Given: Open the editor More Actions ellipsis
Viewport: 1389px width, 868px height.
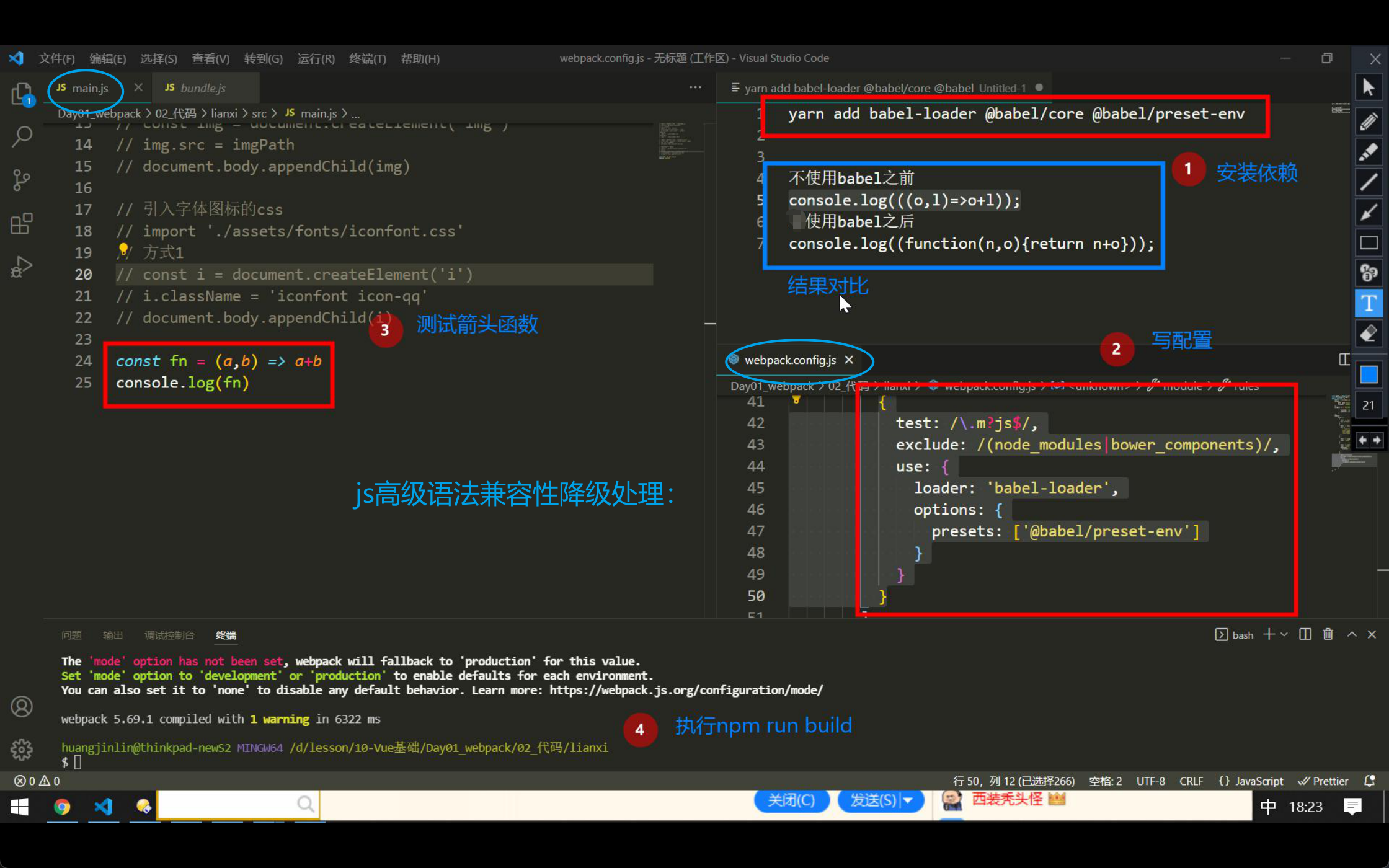Looking at the screenshot, I should (x=696, y=87).
